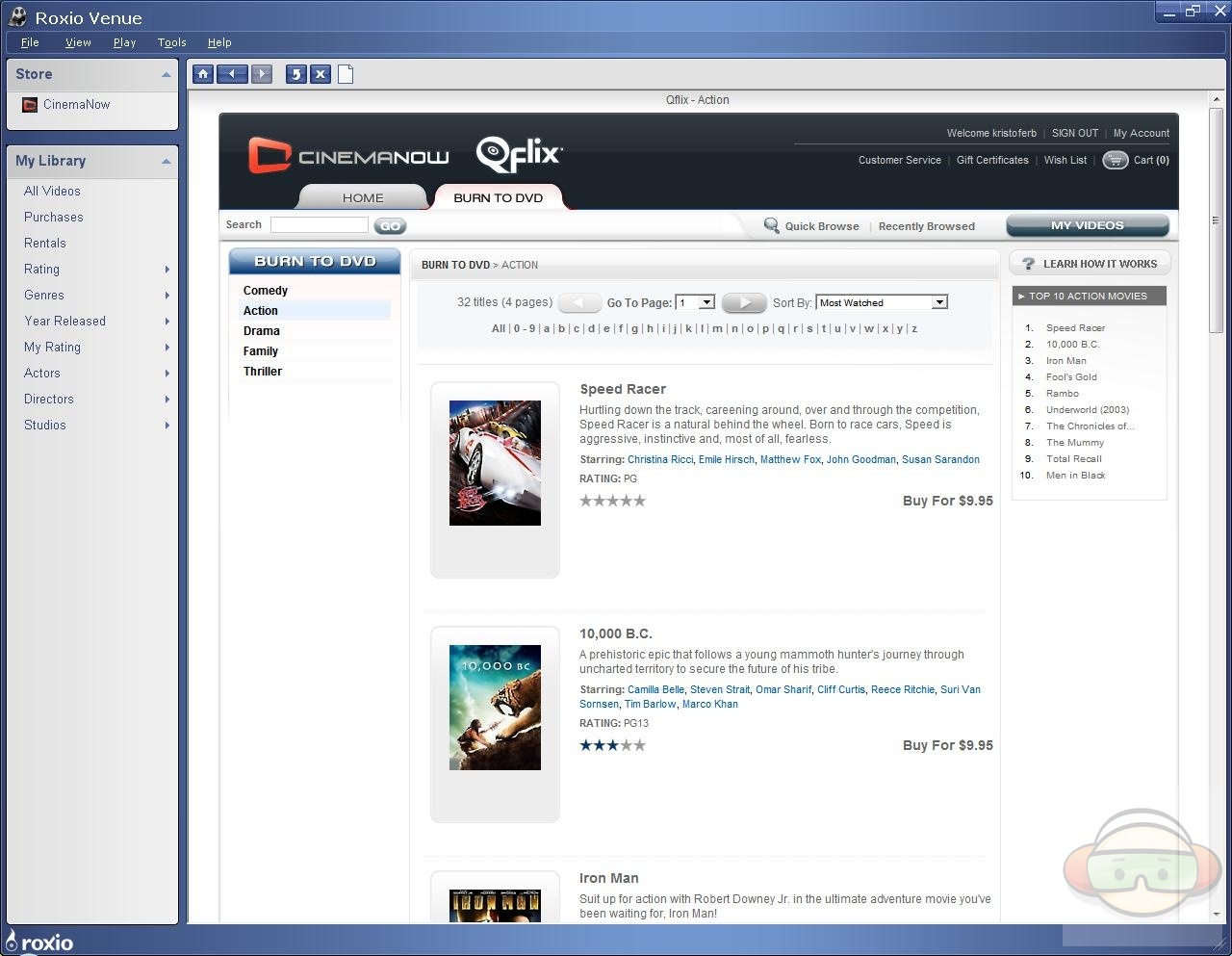This screenshot has width=1232, height=956.
Task: Collapse the Store panel
Action: (166, 75)
